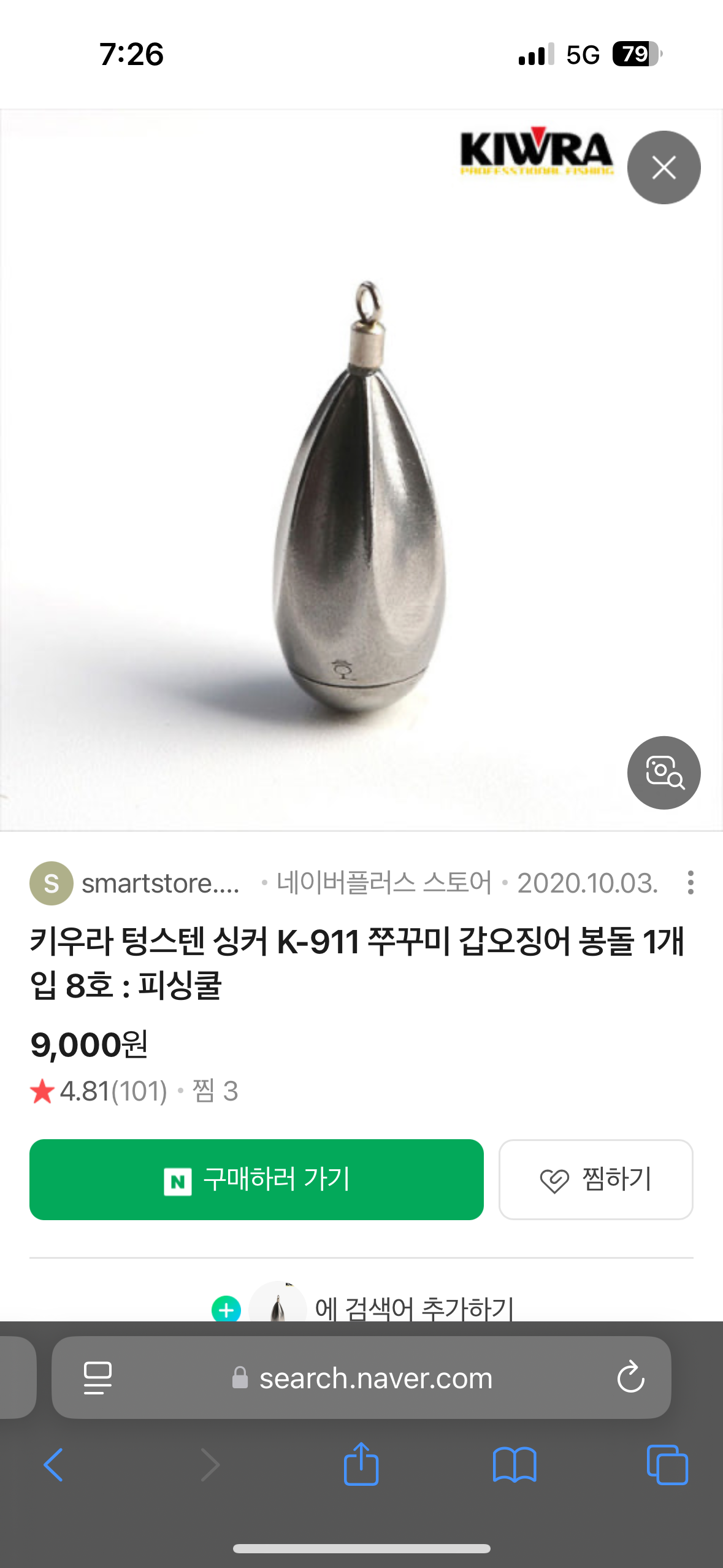The width and height of the screenshot is (723, 1568).
Task: Show all open Safari tabs
Action: pyautogui.click(x=667, y=1465)
